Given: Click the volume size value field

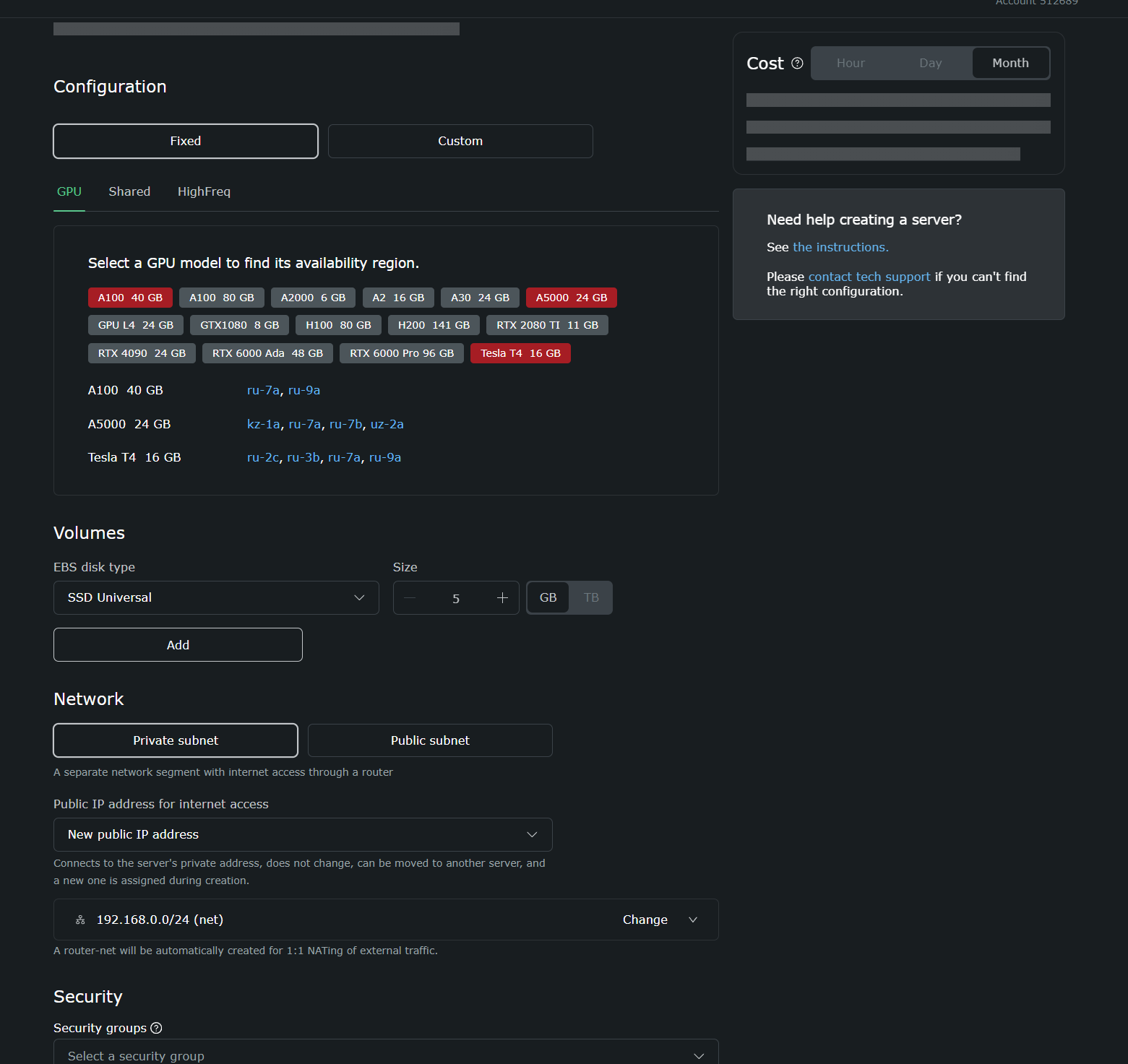Looking at the screenshot, I should 456,598.
